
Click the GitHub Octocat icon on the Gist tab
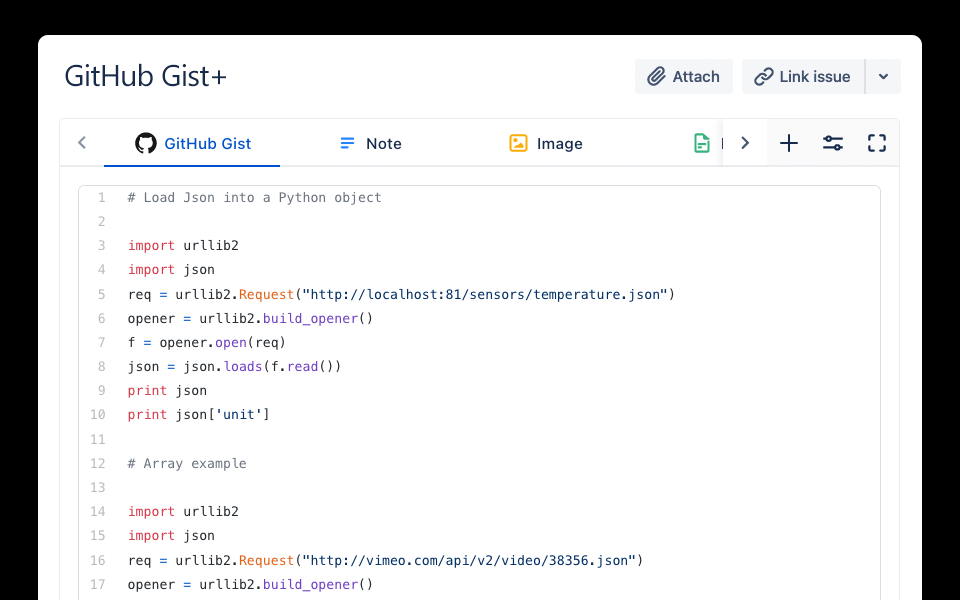[145, 143]
